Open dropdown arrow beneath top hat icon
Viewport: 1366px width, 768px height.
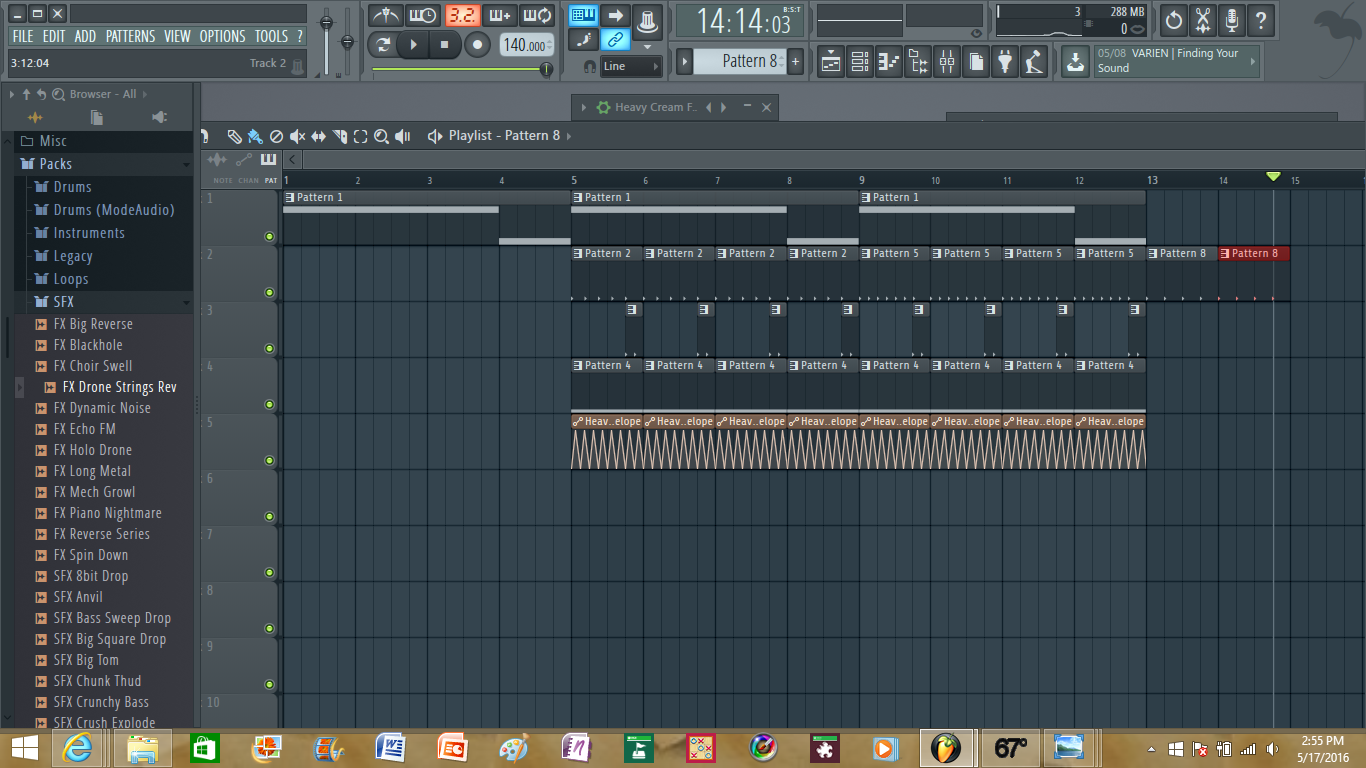(x=647, y=46)
